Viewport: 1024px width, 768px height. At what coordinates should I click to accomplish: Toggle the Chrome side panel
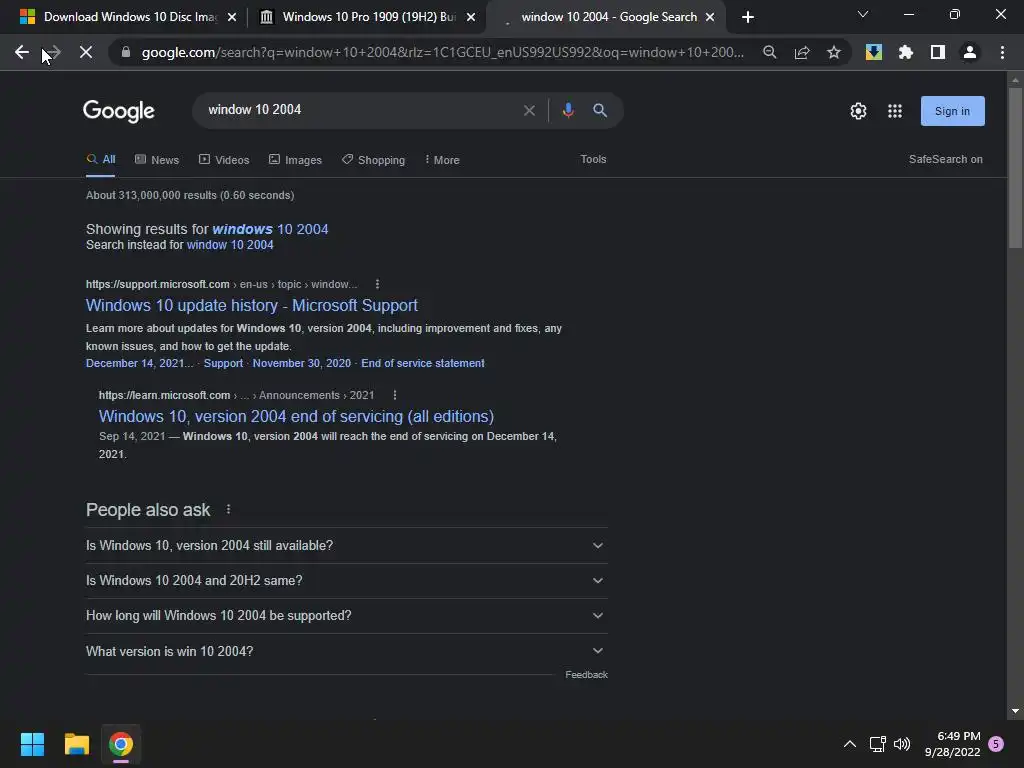(x=938, y=52)
